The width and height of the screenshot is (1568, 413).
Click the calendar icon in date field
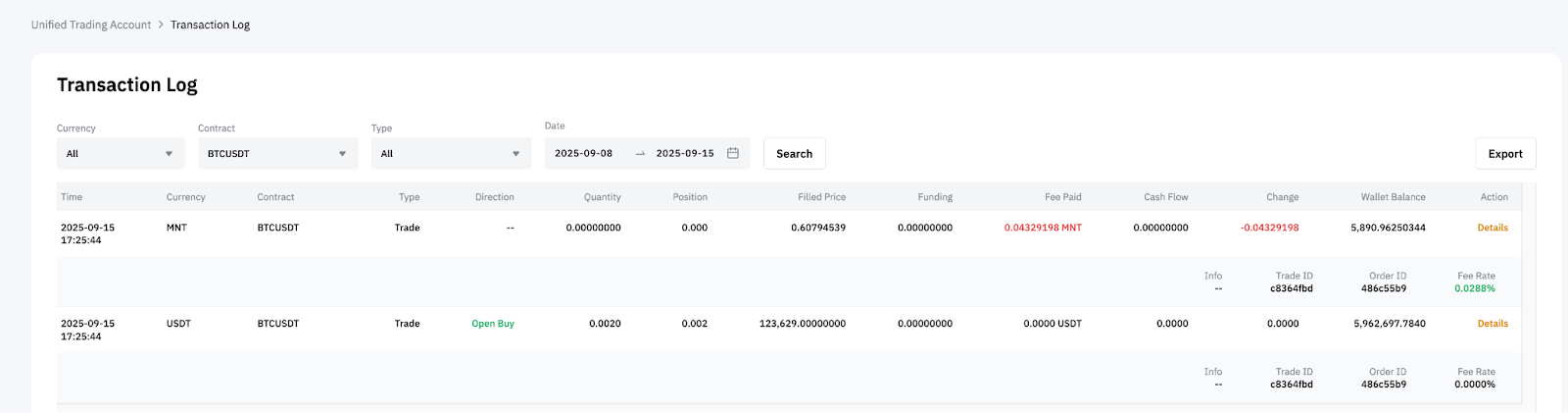(x=732, y=153)
